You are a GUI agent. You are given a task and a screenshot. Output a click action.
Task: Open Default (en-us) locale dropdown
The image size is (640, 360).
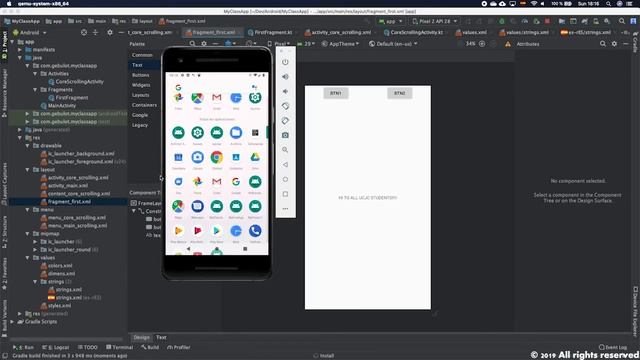click(x=393, y=44)
